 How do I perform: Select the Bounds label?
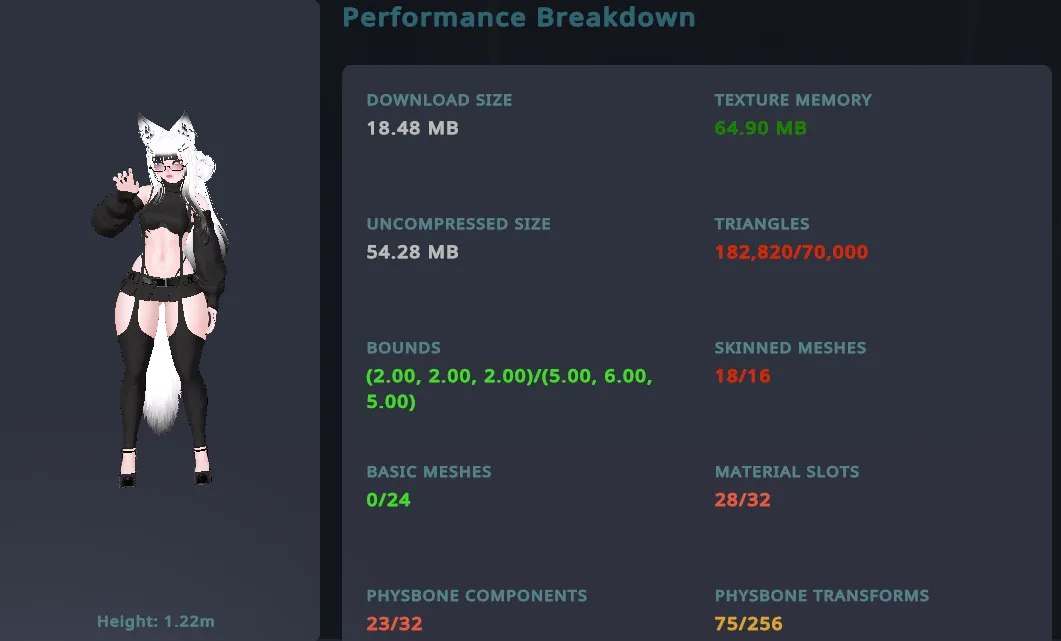coord(403,348)
